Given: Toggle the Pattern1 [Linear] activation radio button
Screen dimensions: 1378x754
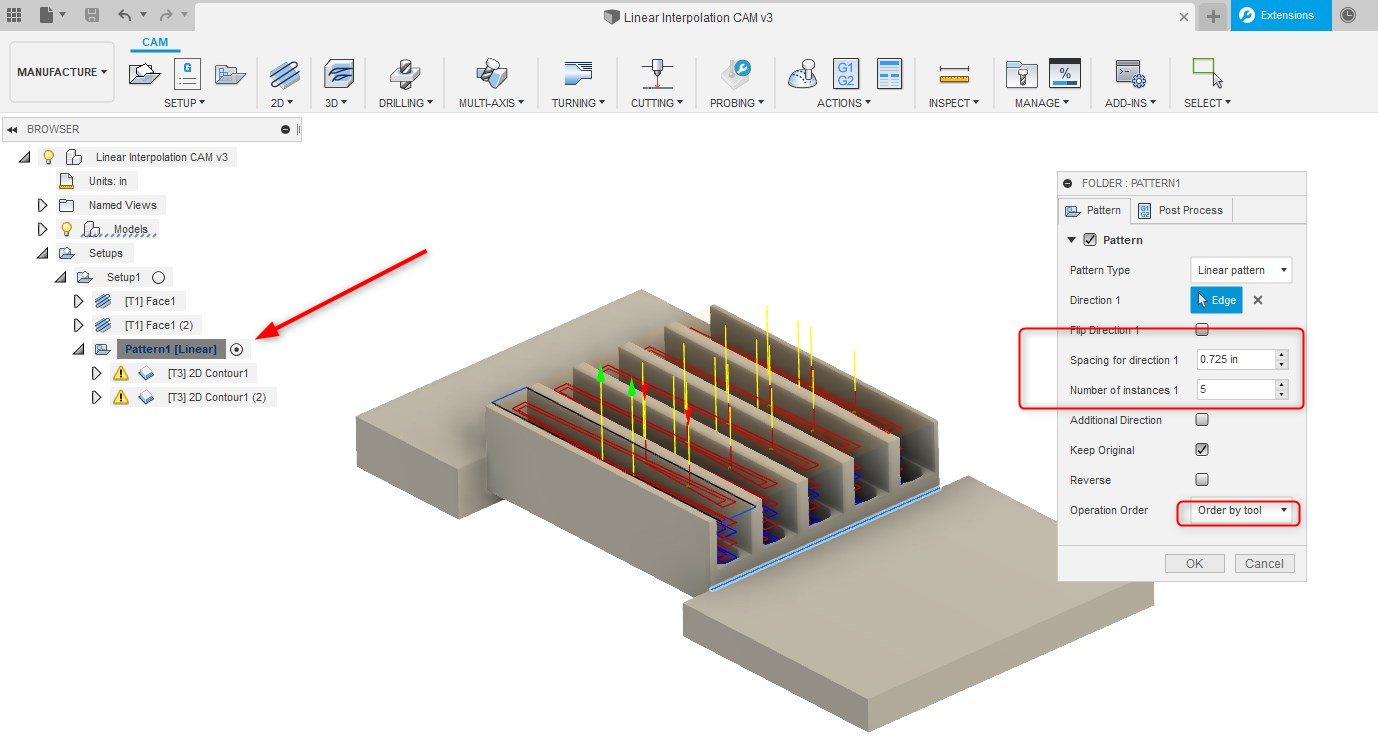Looking at the screenshot, I should 237,349.
